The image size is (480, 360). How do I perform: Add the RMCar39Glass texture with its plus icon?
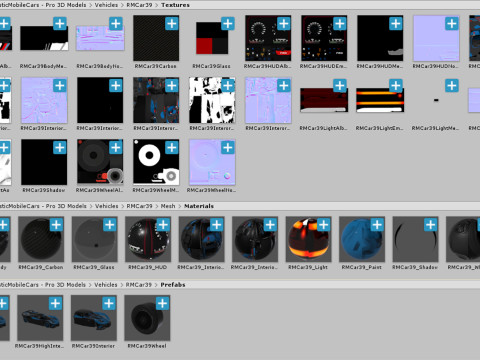click(228, 24)
